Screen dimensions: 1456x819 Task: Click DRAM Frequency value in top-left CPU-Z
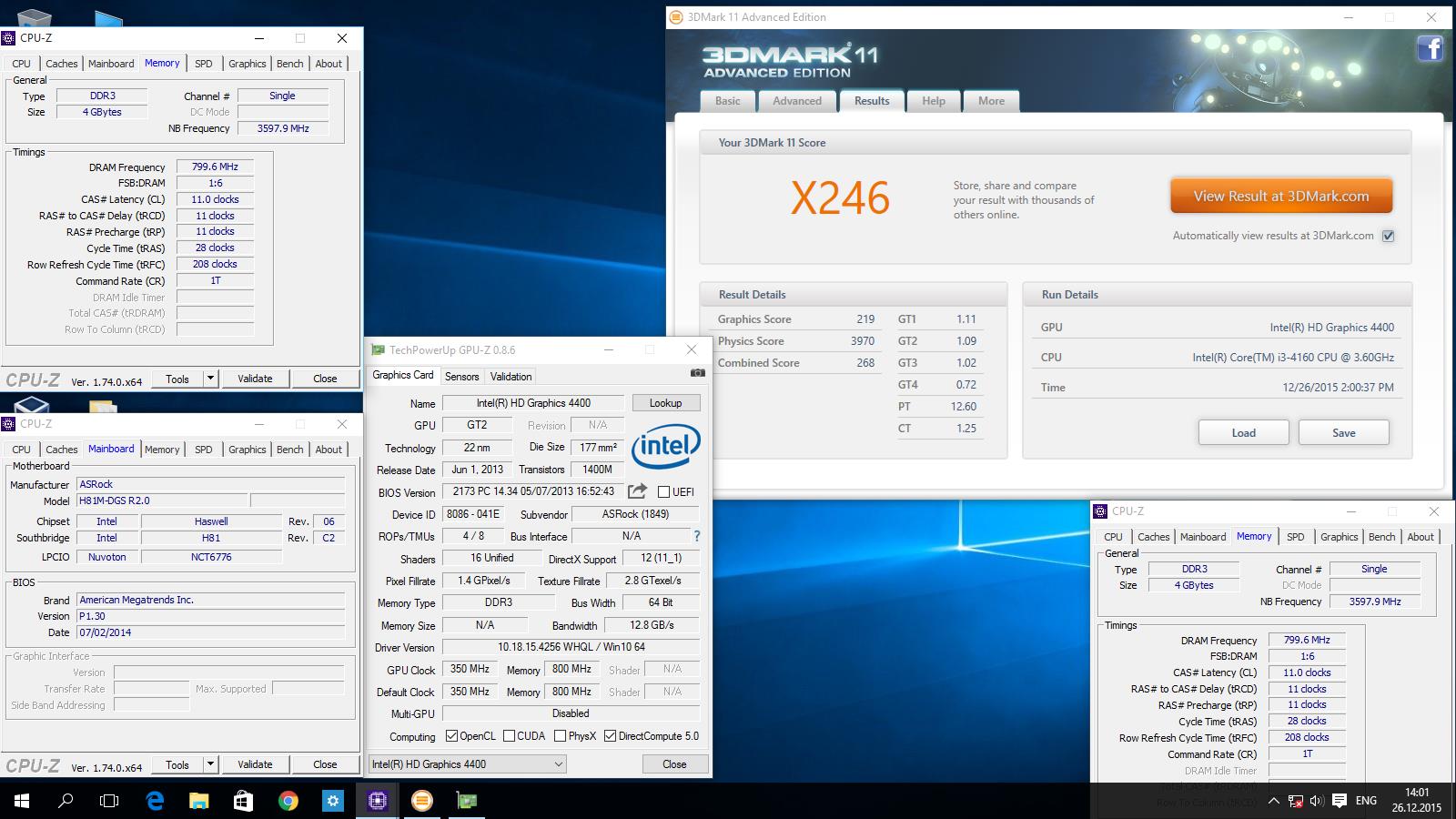click(215, 167)
